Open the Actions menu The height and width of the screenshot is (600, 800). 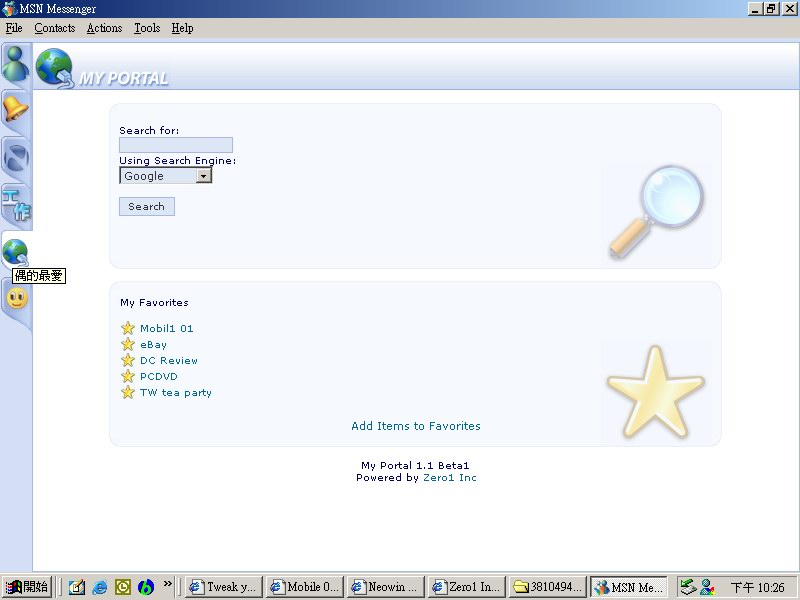[x=104, y=28]
